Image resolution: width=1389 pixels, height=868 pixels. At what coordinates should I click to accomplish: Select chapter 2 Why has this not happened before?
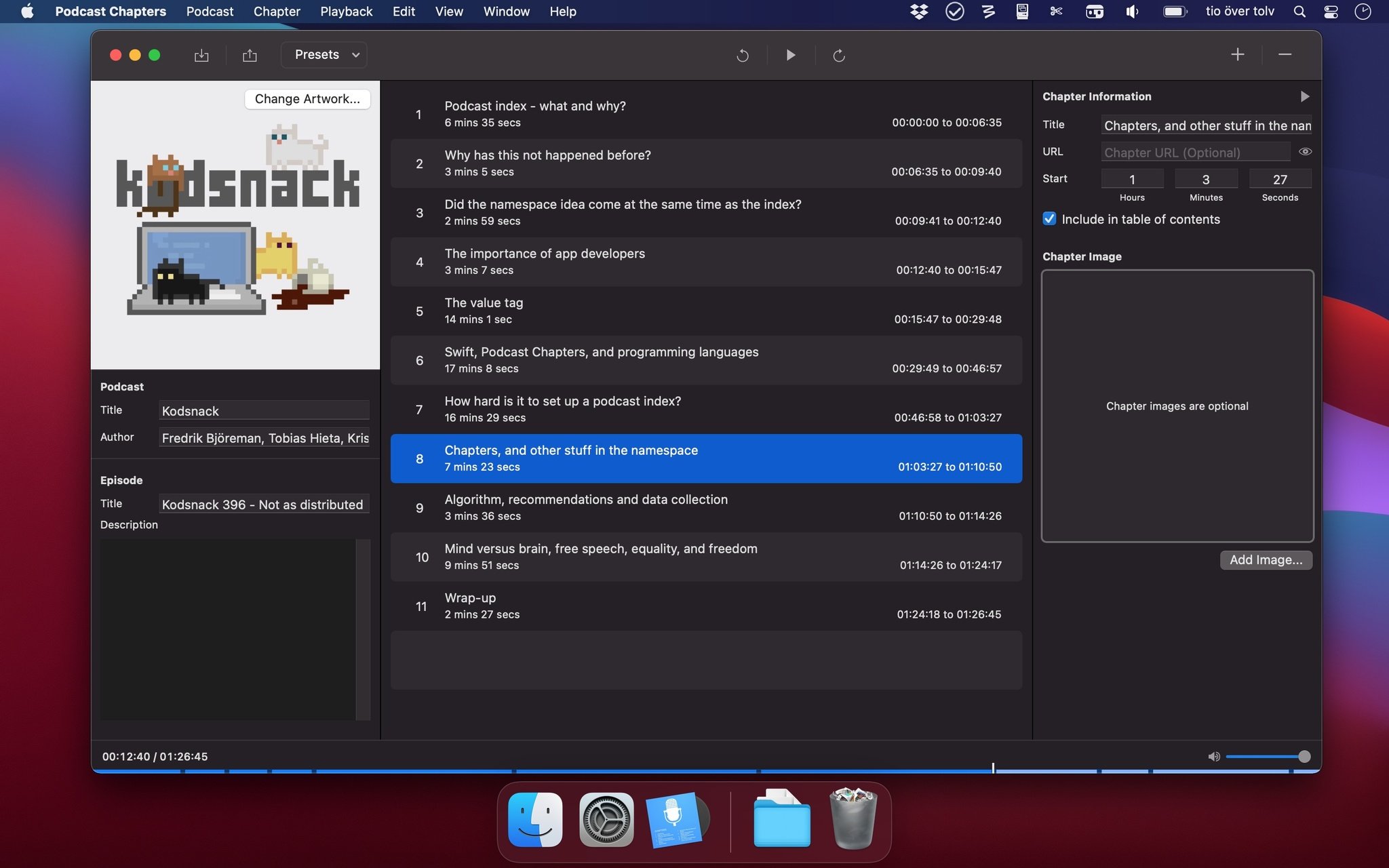706,163
